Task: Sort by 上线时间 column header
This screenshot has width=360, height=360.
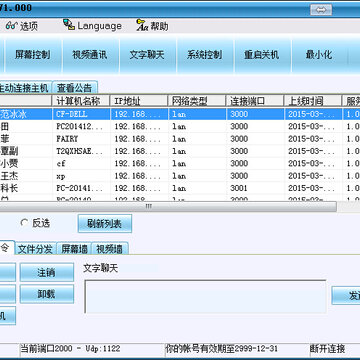Action: pos(313,101)
